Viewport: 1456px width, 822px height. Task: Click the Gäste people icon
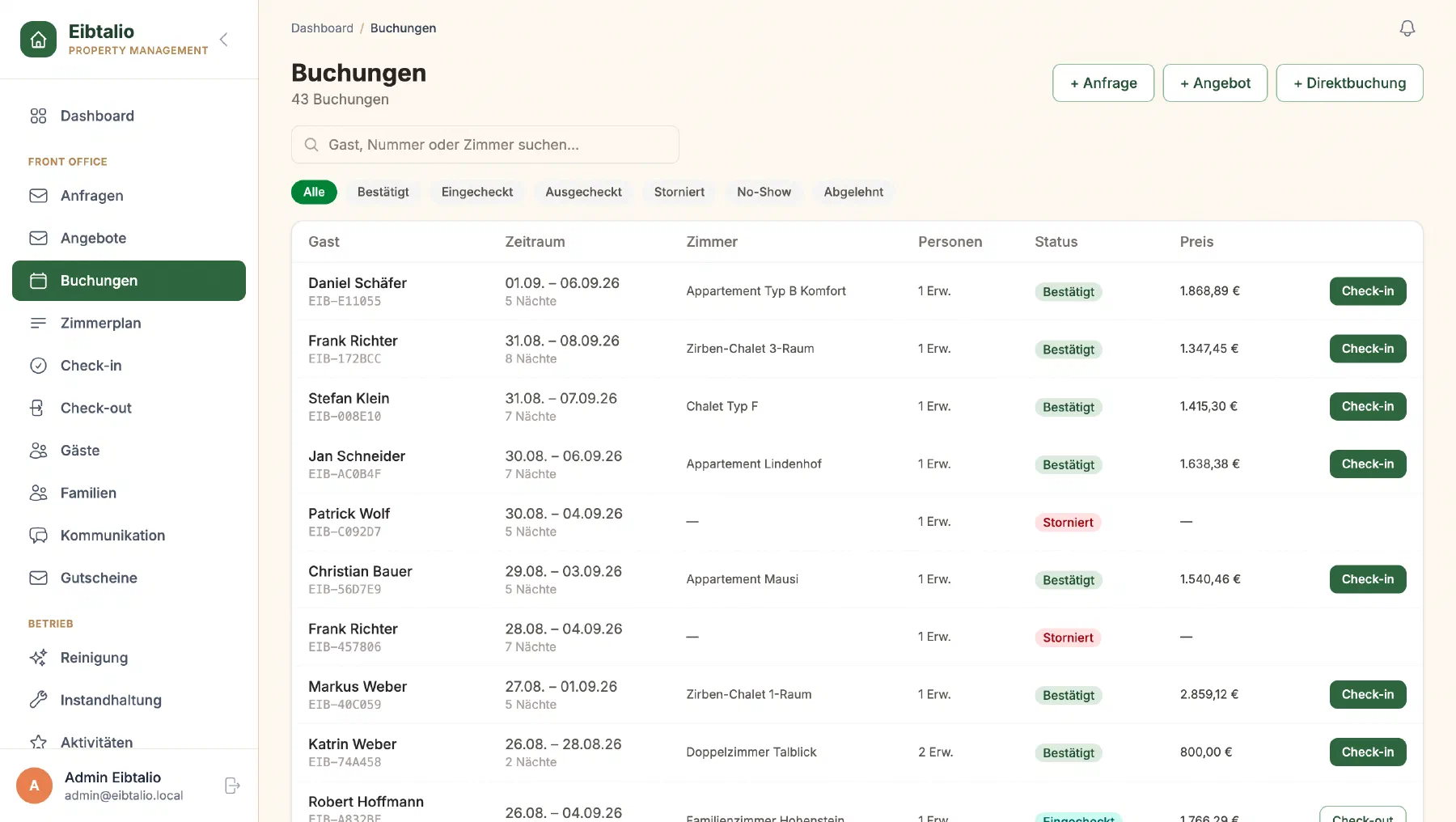pyautogui.click(x=38, y=451)
